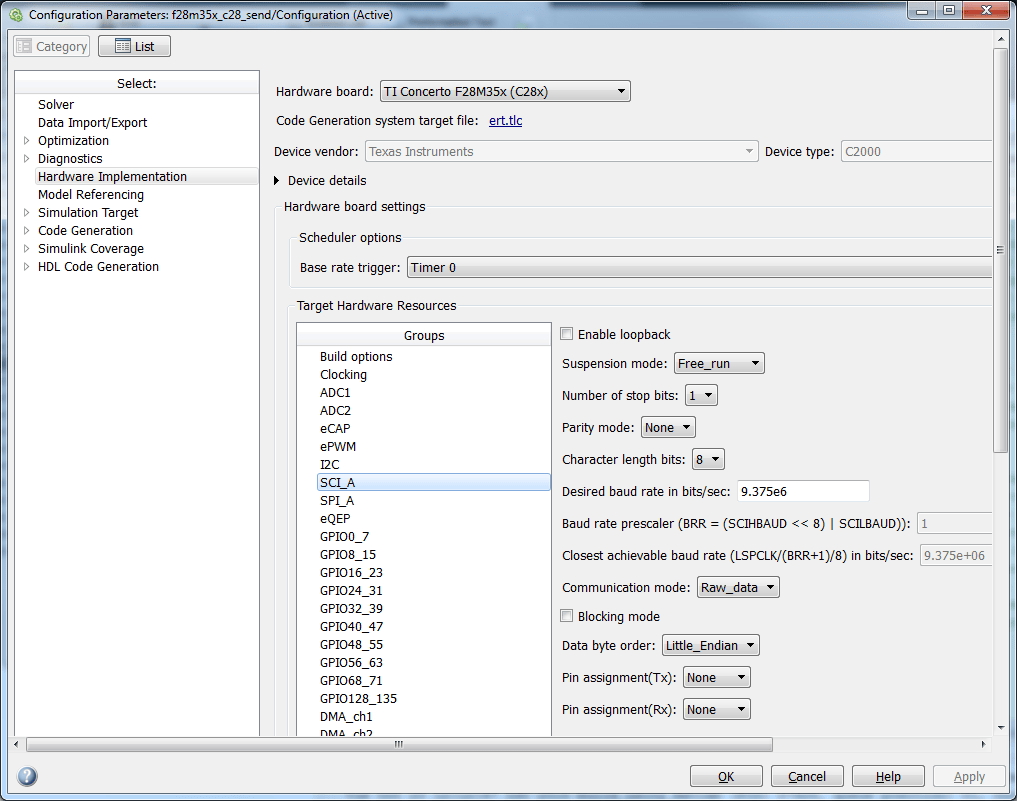Viewport: 1017px width, 801px height.
Task: Open ert.tlc system target file link
Action: click(x=505, y=121)
